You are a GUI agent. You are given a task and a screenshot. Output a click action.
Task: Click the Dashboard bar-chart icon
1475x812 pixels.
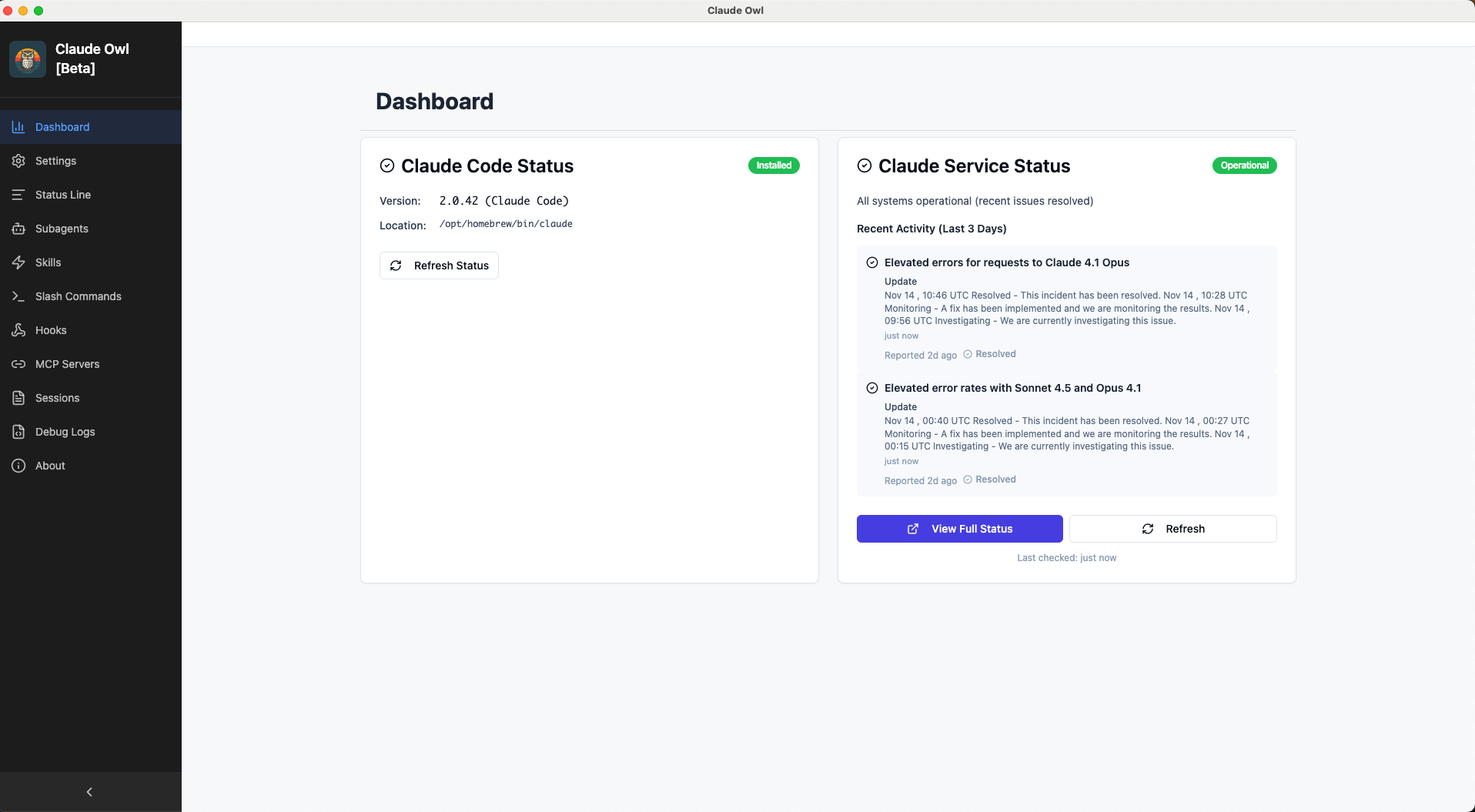point(18,127)
